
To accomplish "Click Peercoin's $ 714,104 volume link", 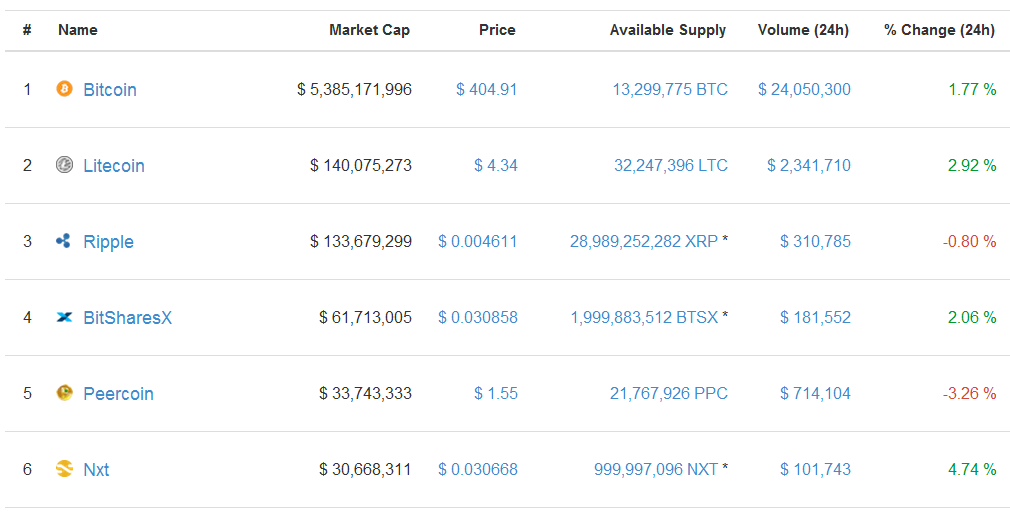I will coord(815,394).
